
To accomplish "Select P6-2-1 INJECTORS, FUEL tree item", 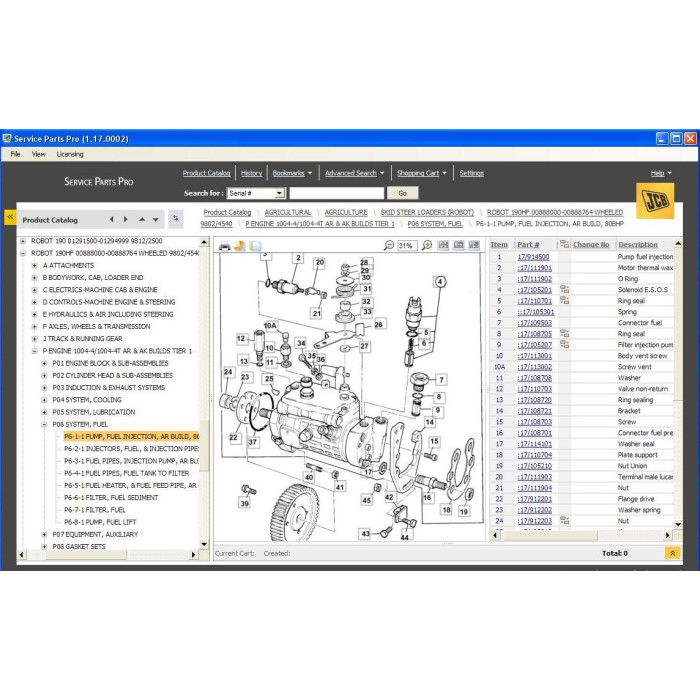I will coord(131,449).
